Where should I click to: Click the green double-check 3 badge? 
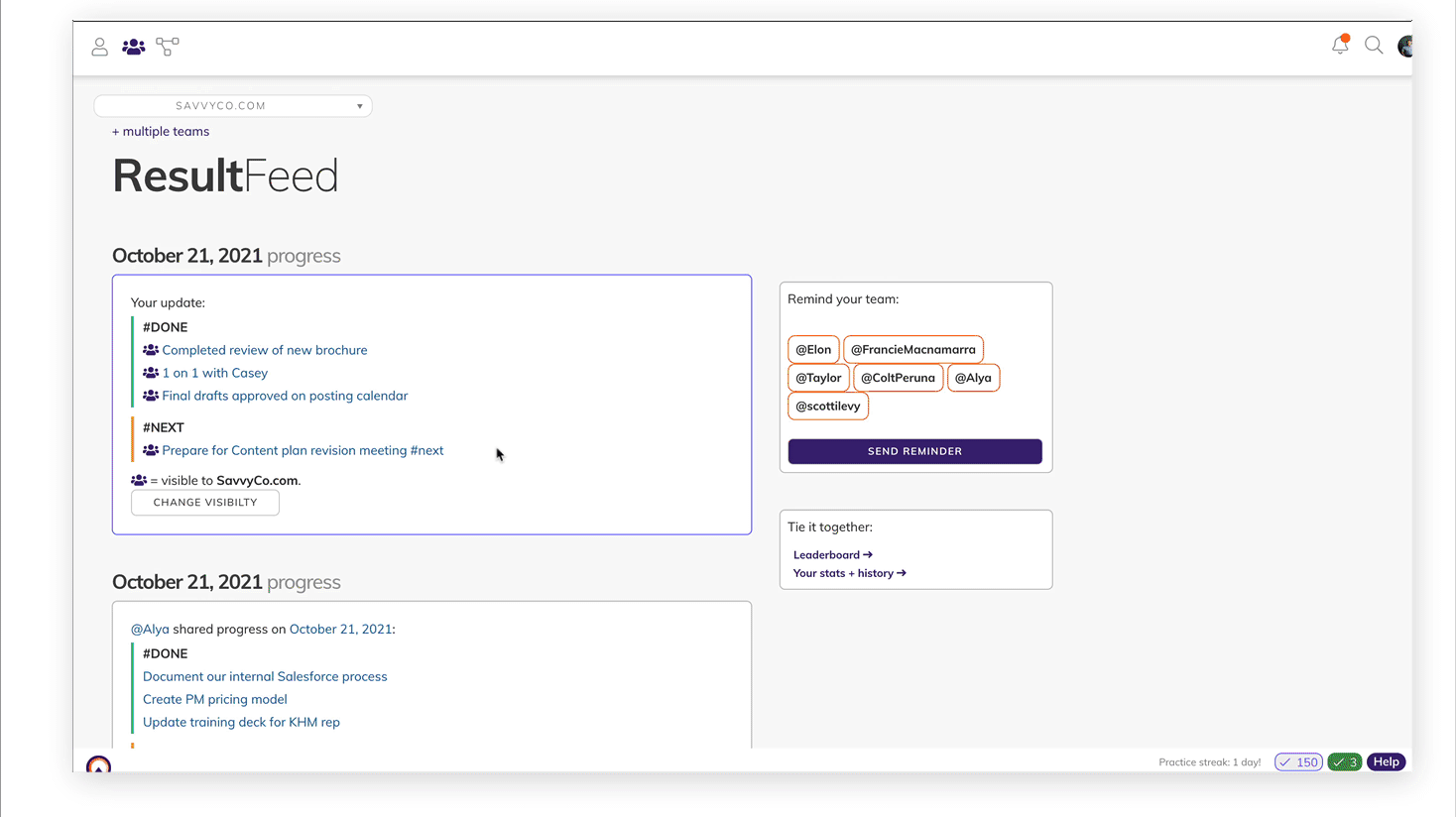coord(1345,762)
